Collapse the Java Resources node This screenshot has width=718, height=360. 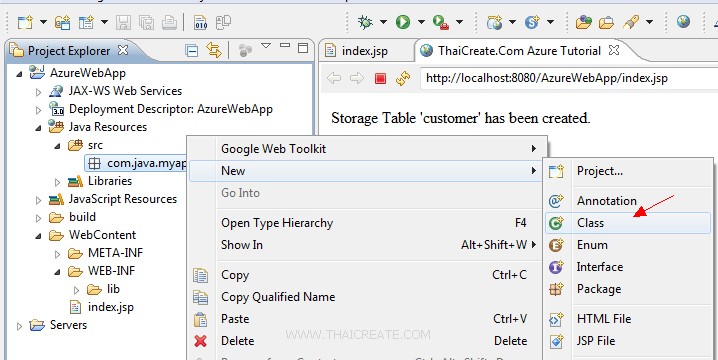(38, 128)
